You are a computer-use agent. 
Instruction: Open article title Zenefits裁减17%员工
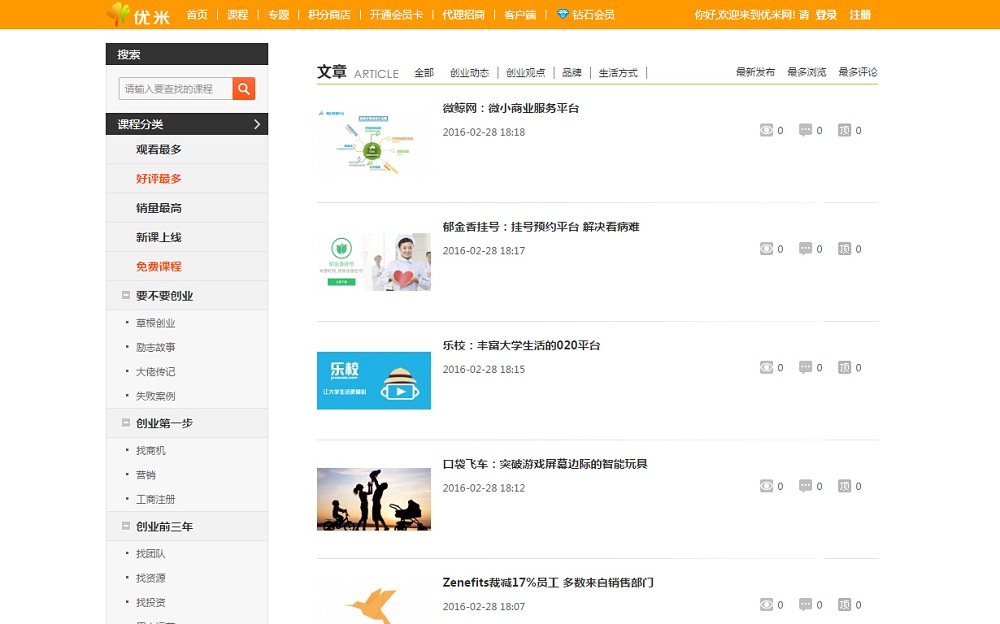(548, 583)
